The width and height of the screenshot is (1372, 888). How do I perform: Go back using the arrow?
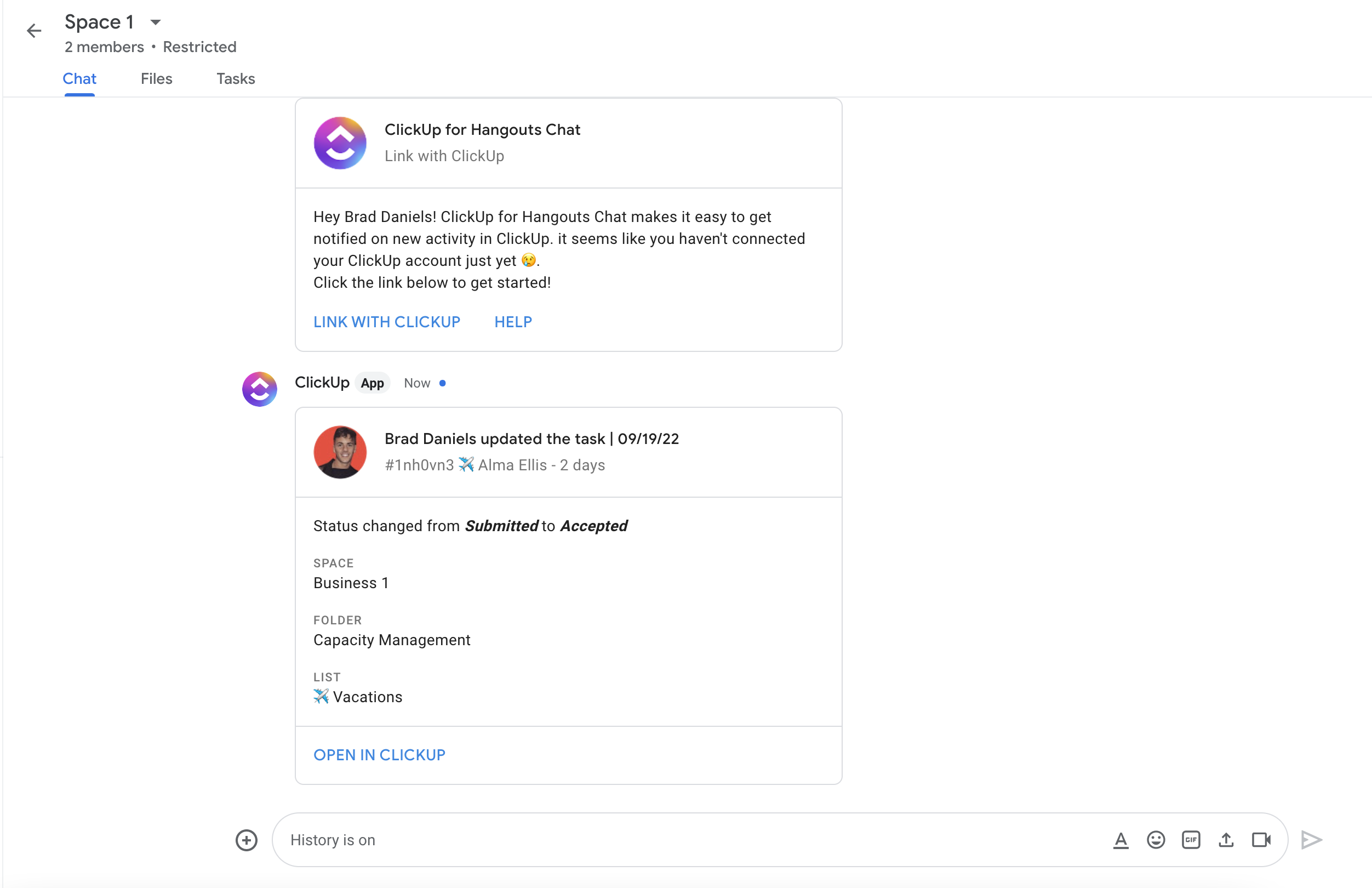[x=33, y=30]
